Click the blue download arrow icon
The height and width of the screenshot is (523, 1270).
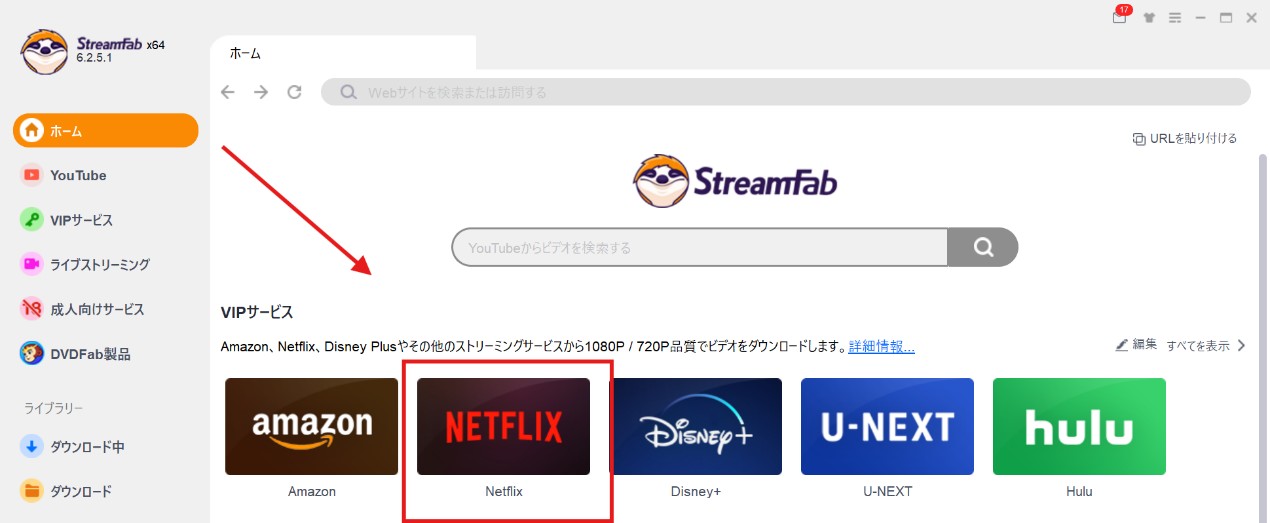[32, 446]
